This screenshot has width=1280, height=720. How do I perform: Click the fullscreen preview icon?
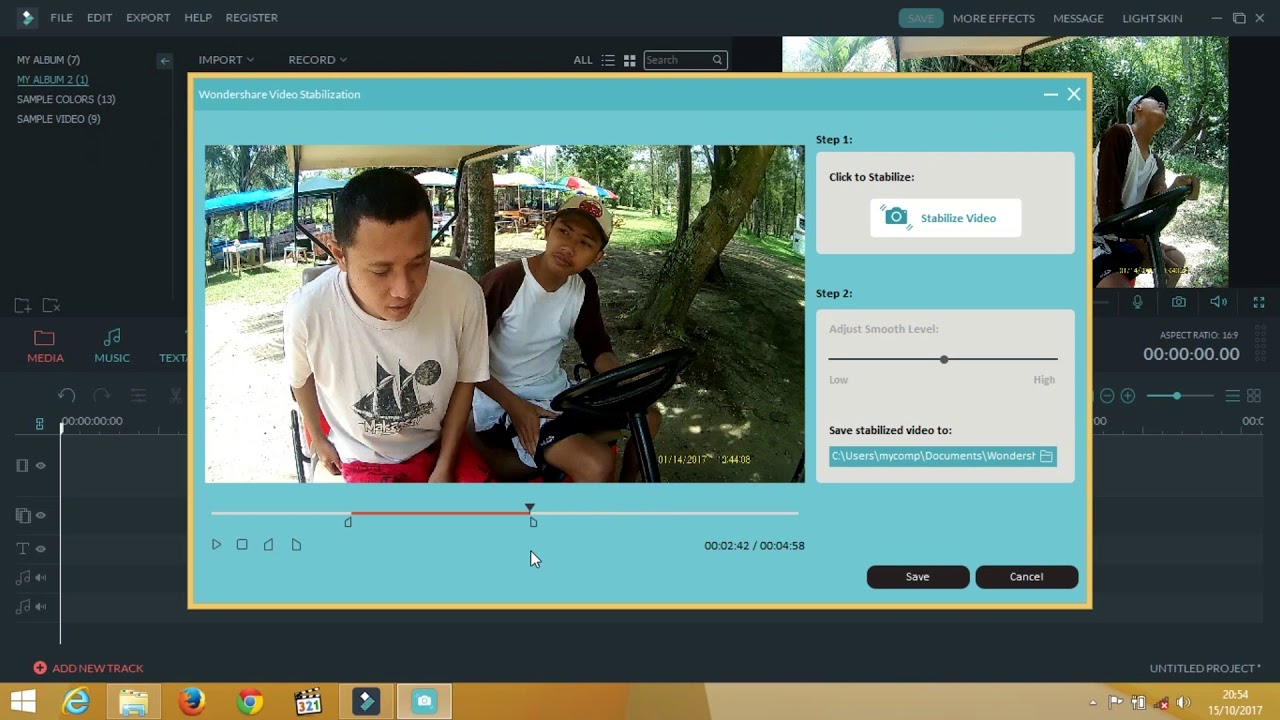(x=1259, y=302)
